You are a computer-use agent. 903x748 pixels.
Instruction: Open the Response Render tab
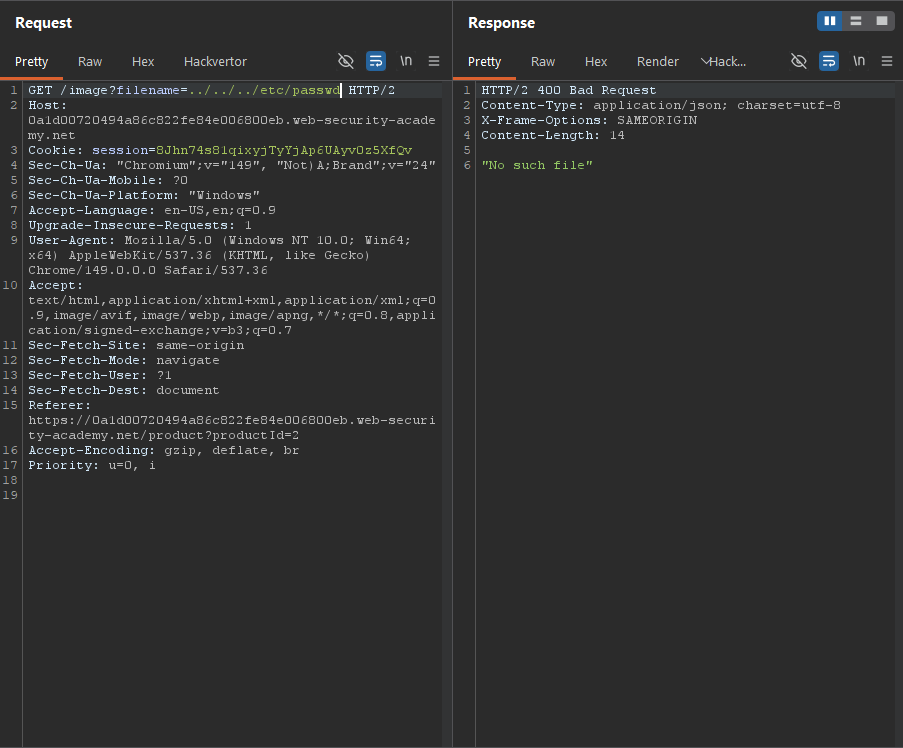point(658,62)
